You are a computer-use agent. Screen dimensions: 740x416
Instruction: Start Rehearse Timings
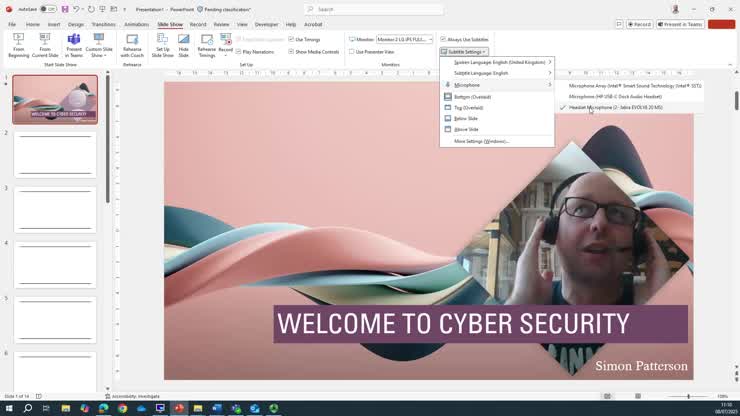click(206, 45)
